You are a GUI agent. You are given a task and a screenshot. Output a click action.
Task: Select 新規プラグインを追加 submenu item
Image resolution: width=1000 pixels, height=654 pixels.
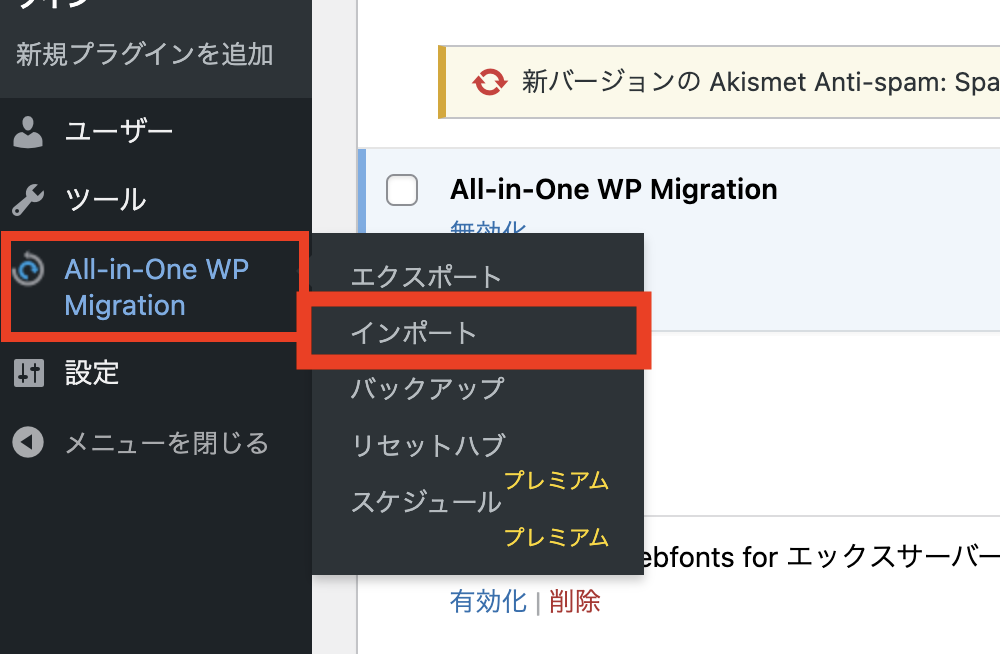point(145,54)
